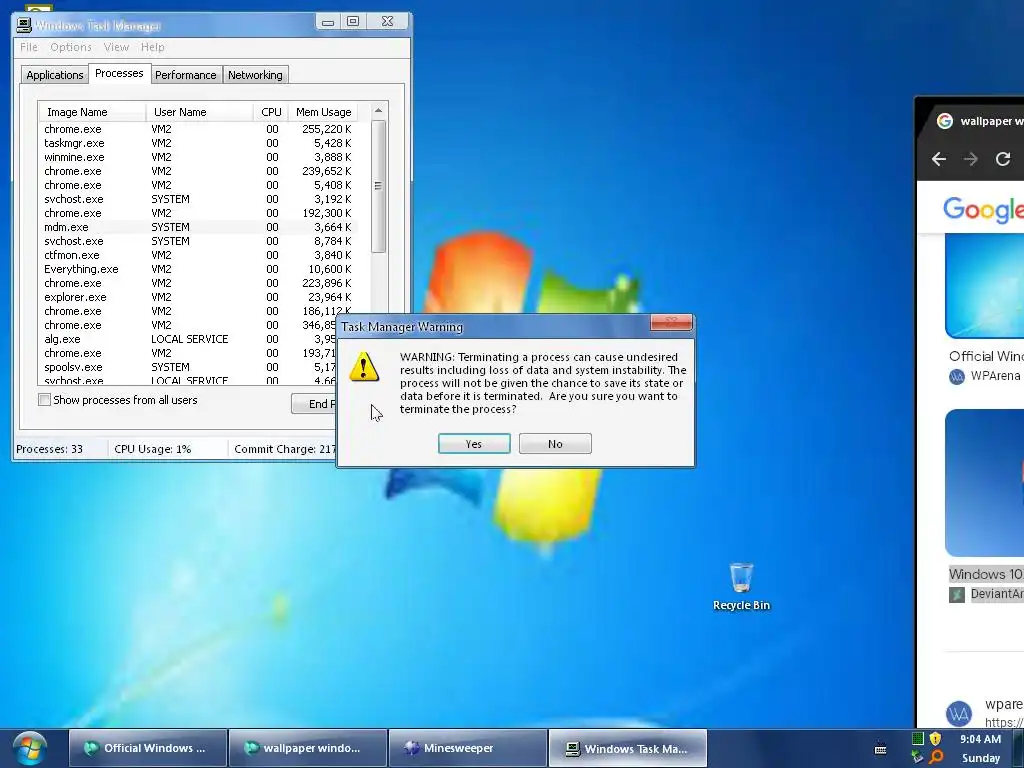The image size is (1024, 768).
Task: Click the process list scrollbar thumb
Action: coord(378,185)
